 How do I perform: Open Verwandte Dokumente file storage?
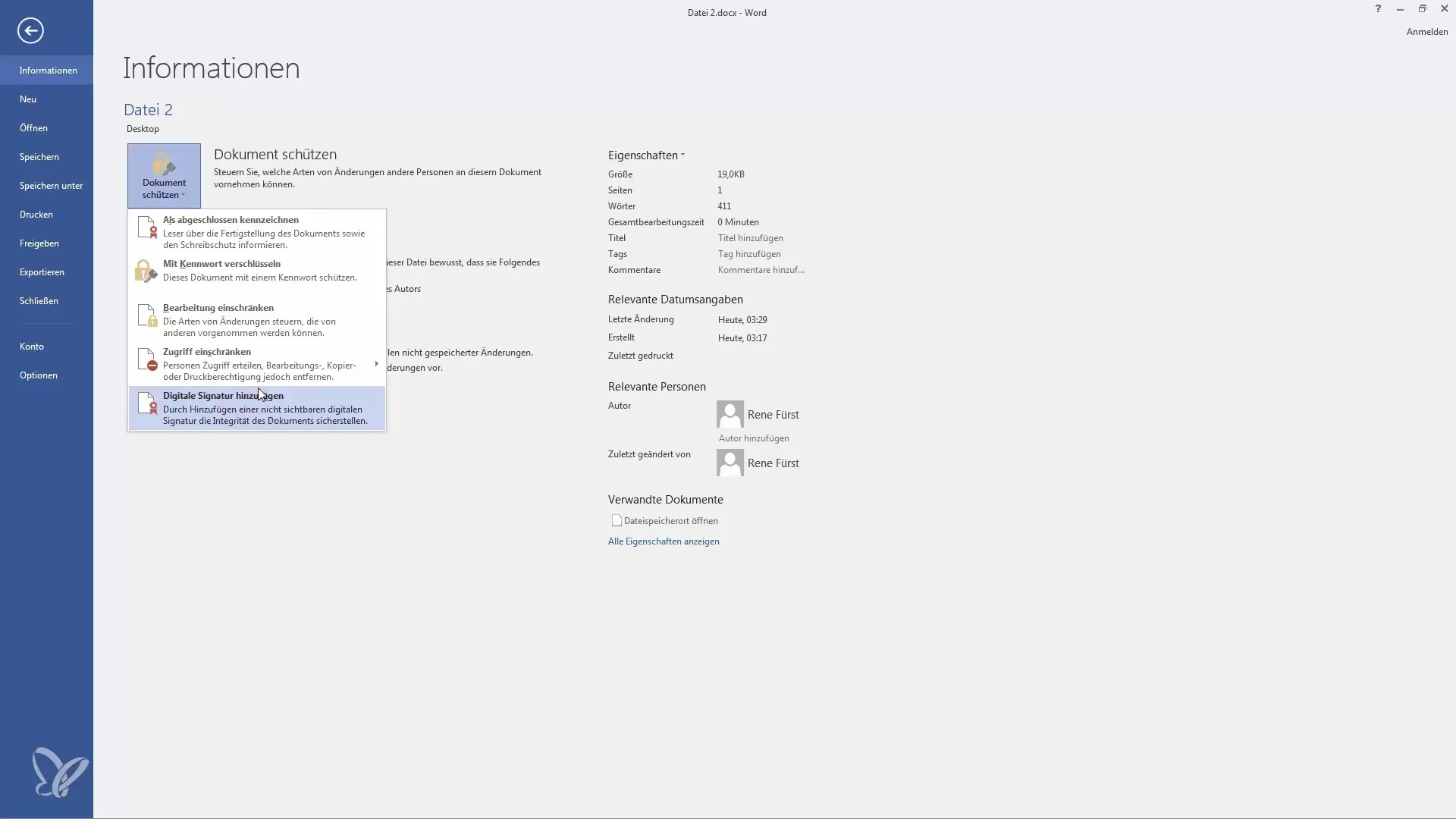coord(670,520)
